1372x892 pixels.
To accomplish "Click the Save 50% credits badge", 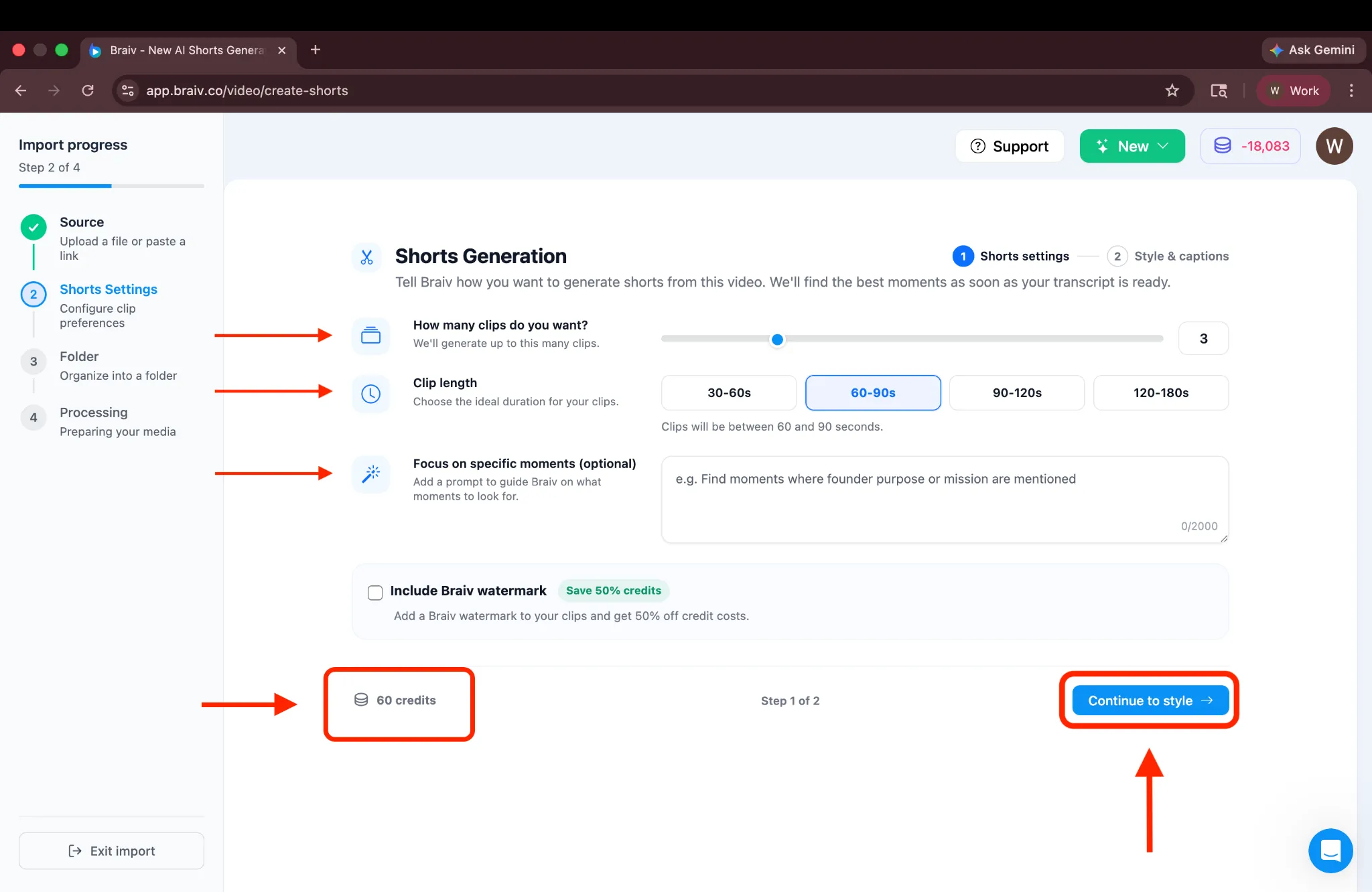I will click(x=614, y=591).
